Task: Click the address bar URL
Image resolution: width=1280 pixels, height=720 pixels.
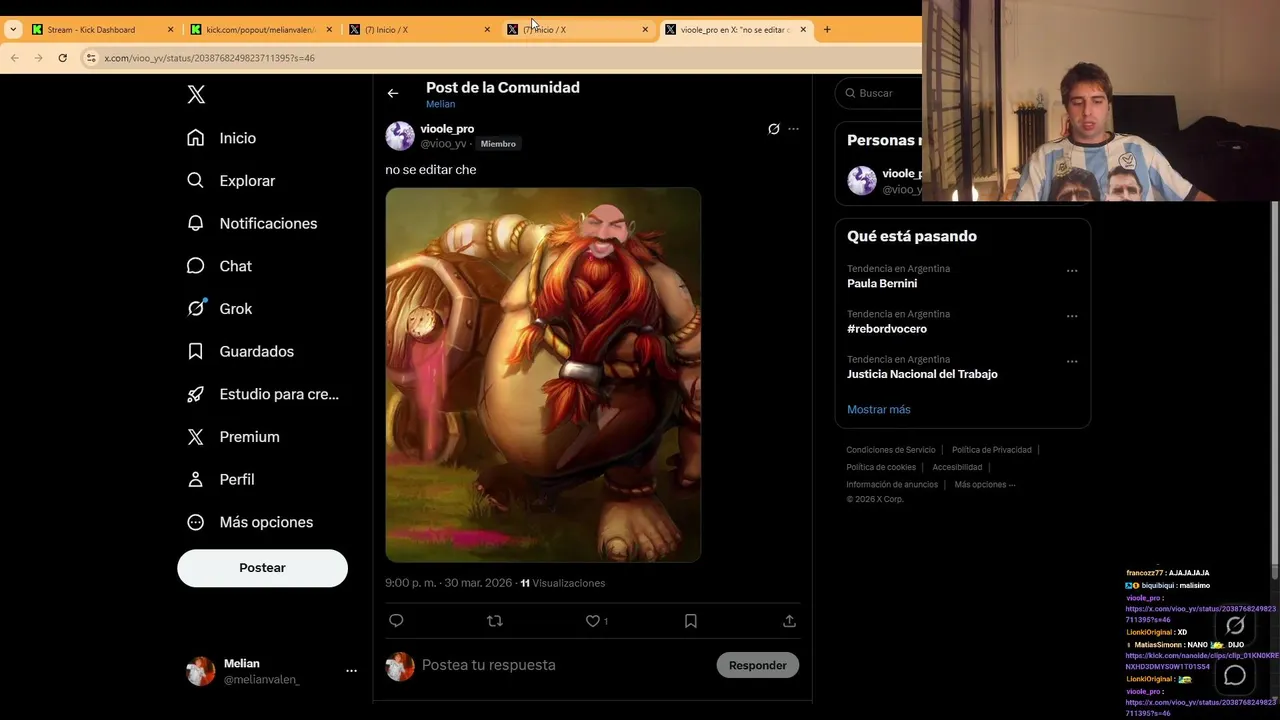Action: tap(209, 58)
